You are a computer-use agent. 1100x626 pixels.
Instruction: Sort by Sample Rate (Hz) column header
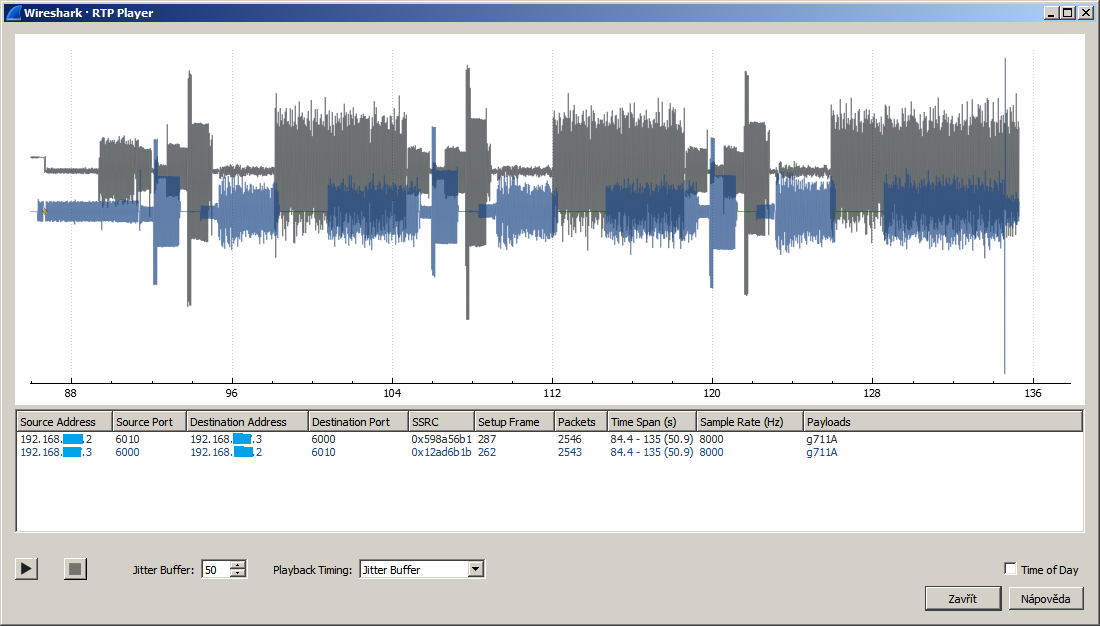[x=749, y=422]
